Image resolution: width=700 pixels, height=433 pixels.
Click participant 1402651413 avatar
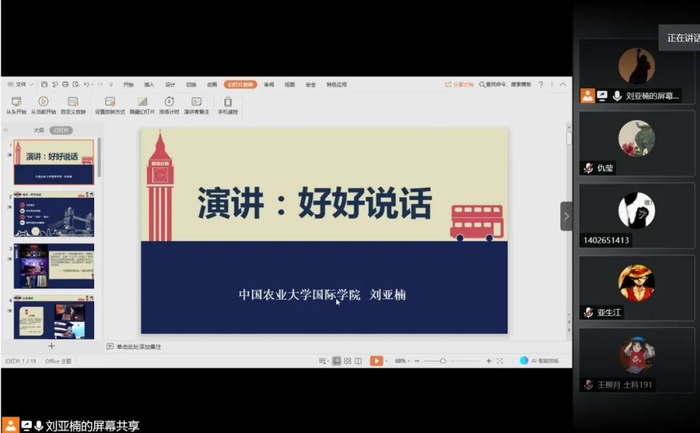pyautogui.click(x=637, y=210)
